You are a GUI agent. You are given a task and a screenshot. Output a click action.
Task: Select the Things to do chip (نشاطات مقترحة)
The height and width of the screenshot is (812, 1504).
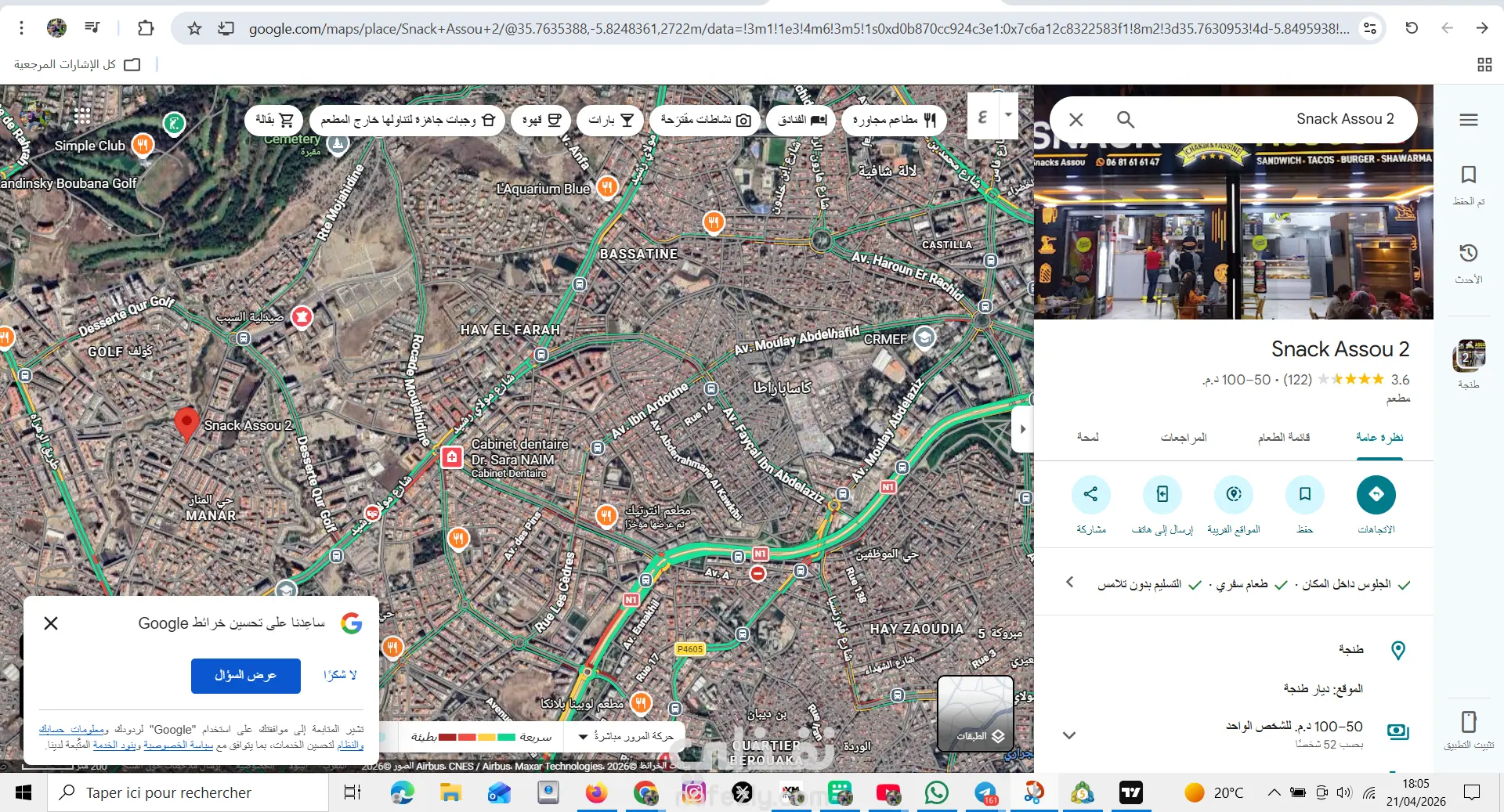(705, 120)
